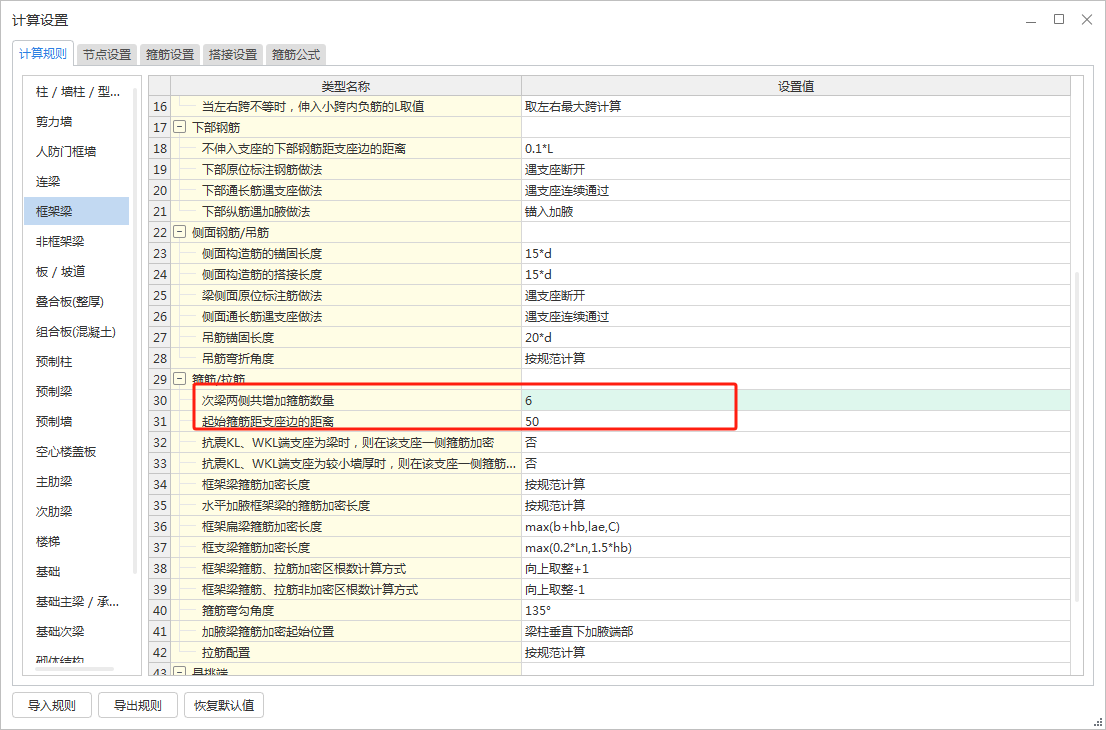Click 向上取整+1 value in row 38
1106x730 pixels.
pyautogui.click(x=796, y=568)
